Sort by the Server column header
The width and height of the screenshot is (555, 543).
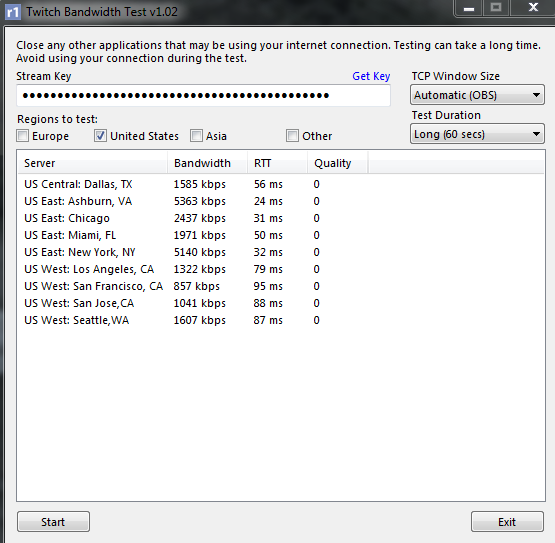[x=92, y=163]
